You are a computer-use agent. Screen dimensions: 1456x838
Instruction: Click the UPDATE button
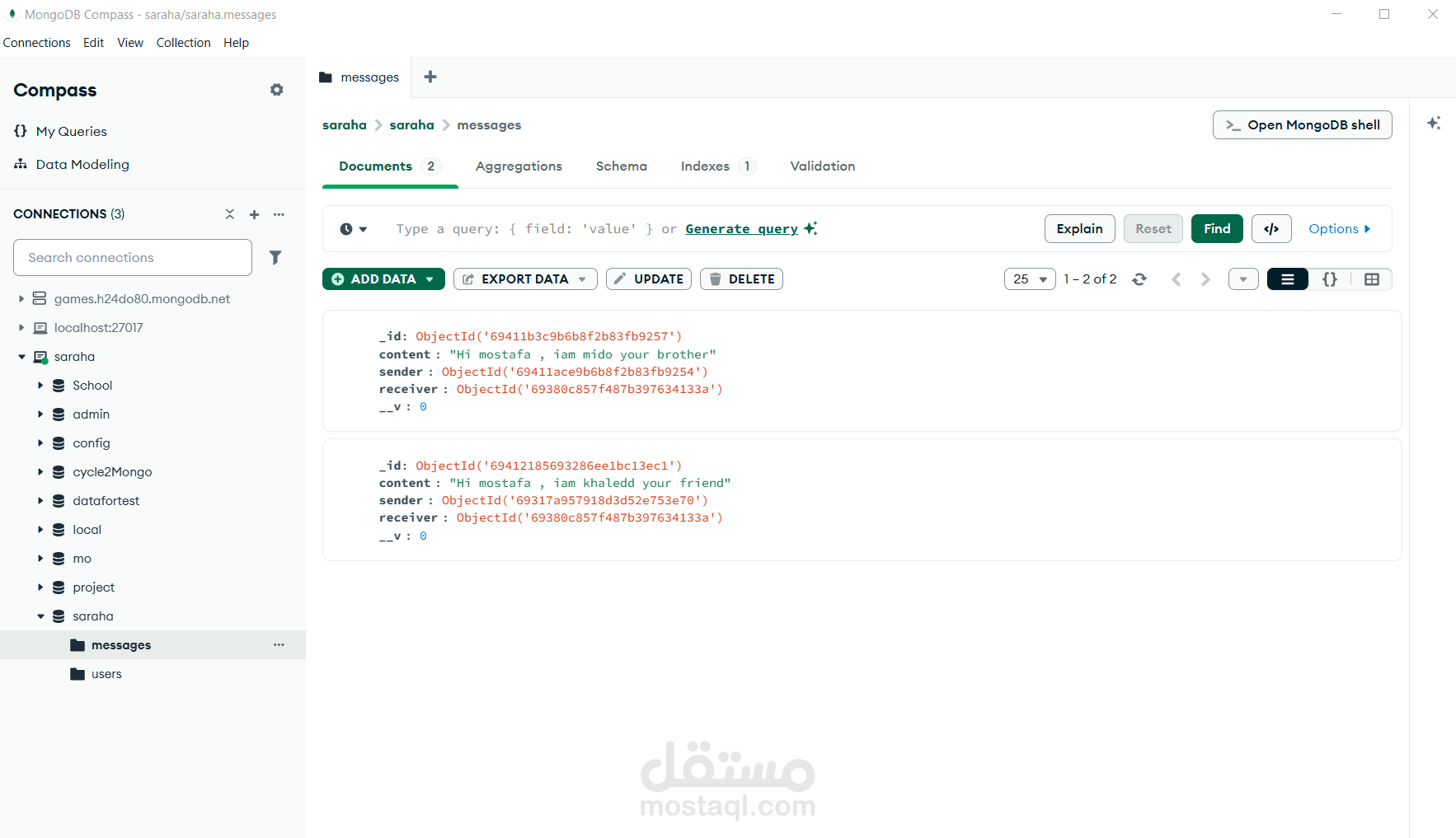649,279
